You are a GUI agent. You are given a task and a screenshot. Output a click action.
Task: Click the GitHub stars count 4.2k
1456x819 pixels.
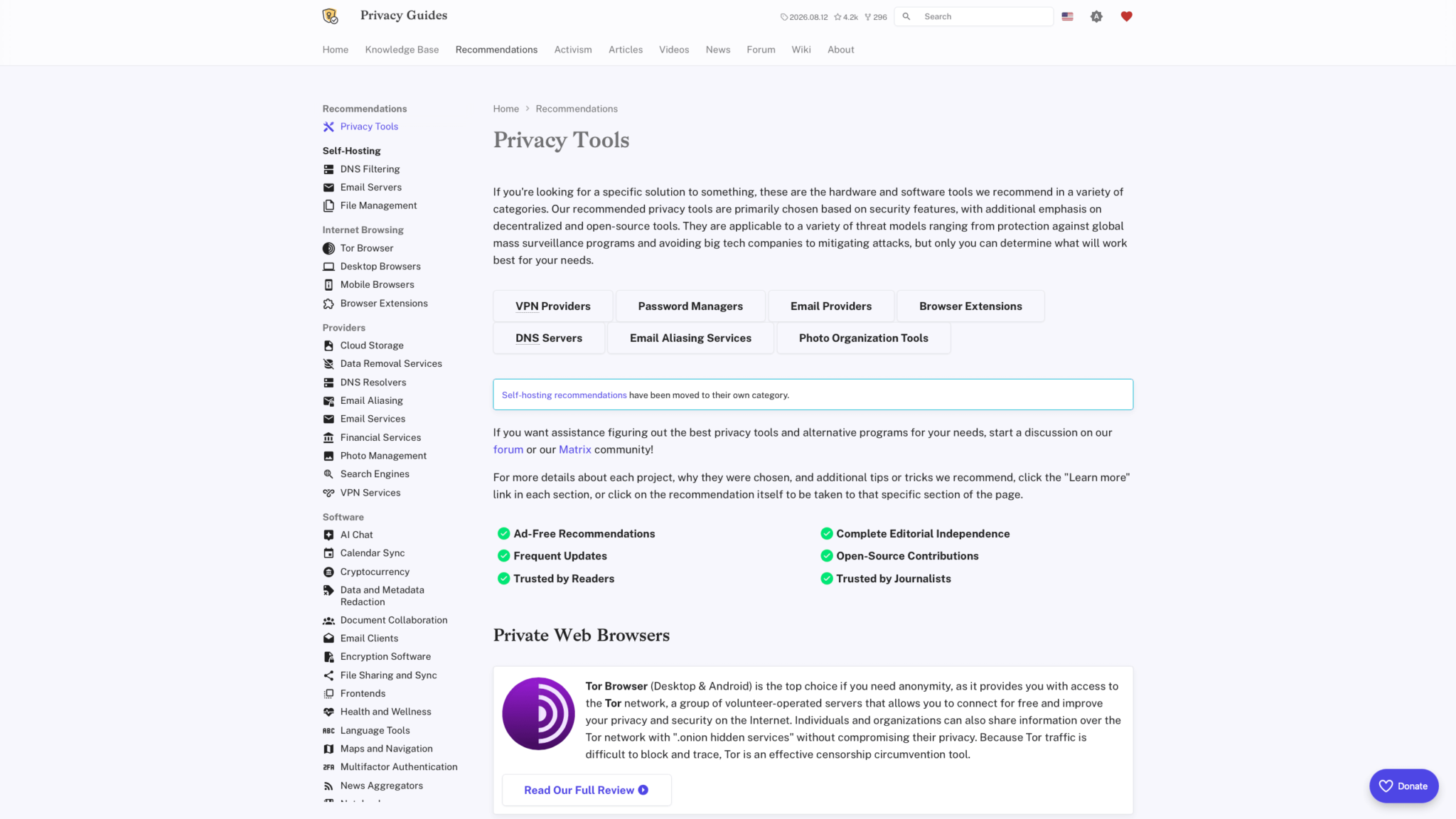846,17
